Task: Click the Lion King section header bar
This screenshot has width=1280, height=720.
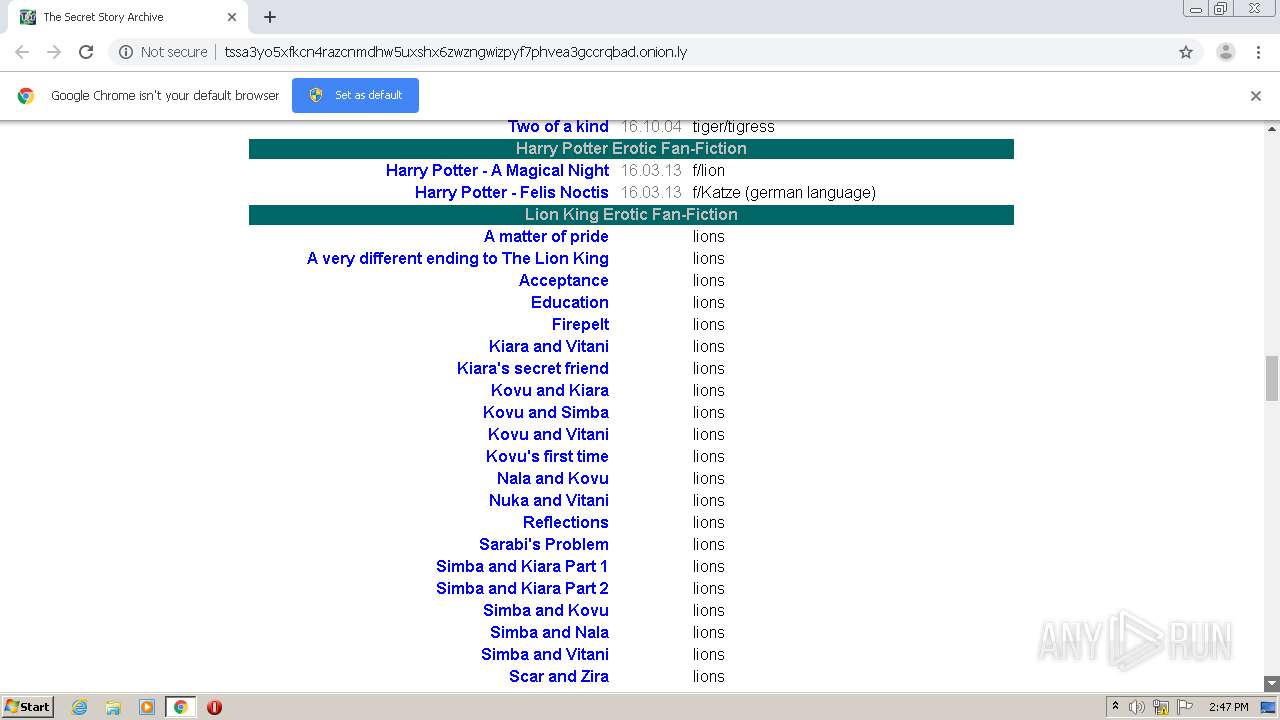Action: pos(631,214)
